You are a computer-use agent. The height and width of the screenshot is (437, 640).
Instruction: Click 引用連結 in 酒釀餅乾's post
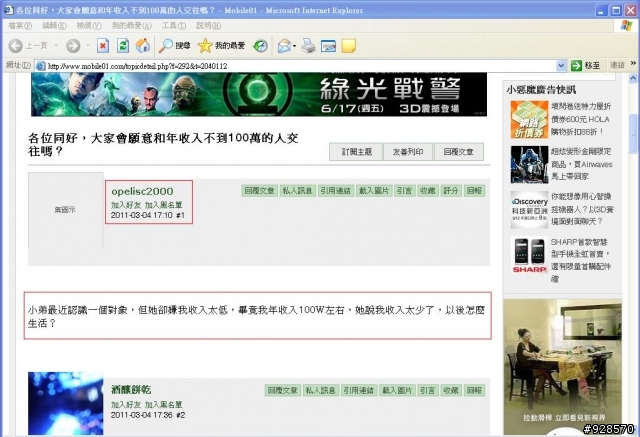pyautogui.click(x=358, y=390)
